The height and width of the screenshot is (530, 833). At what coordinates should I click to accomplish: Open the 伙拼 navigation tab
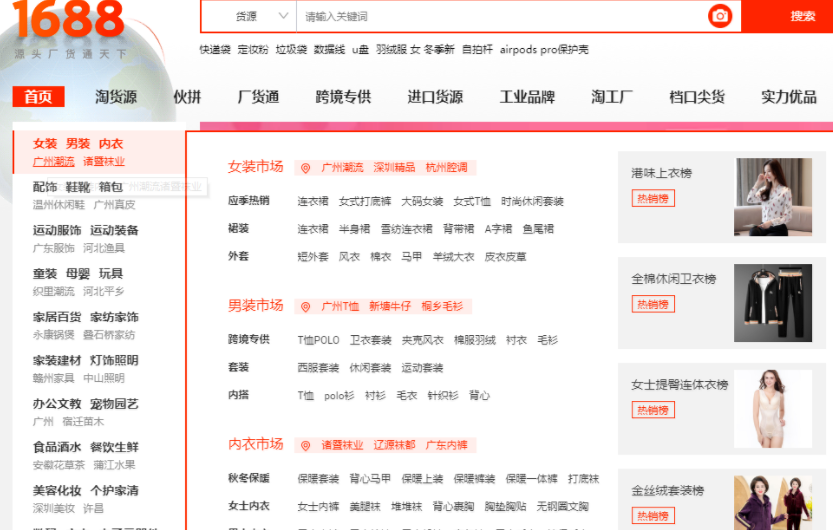(x=187, y=97)
